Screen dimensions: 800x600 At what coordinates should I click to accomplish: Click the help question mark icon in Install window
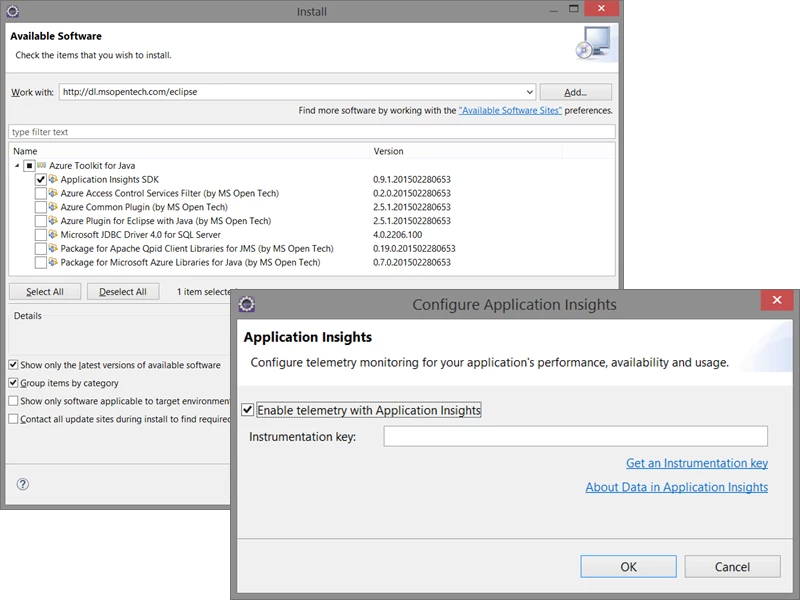22,484
